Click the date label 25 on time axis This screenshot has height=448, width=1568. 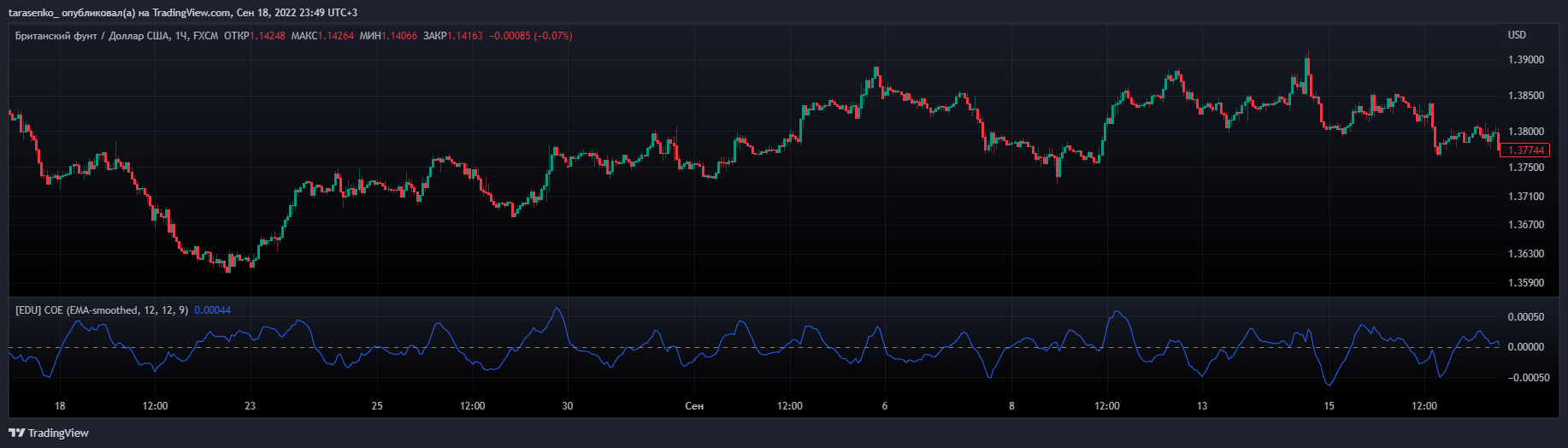[377, 406]
